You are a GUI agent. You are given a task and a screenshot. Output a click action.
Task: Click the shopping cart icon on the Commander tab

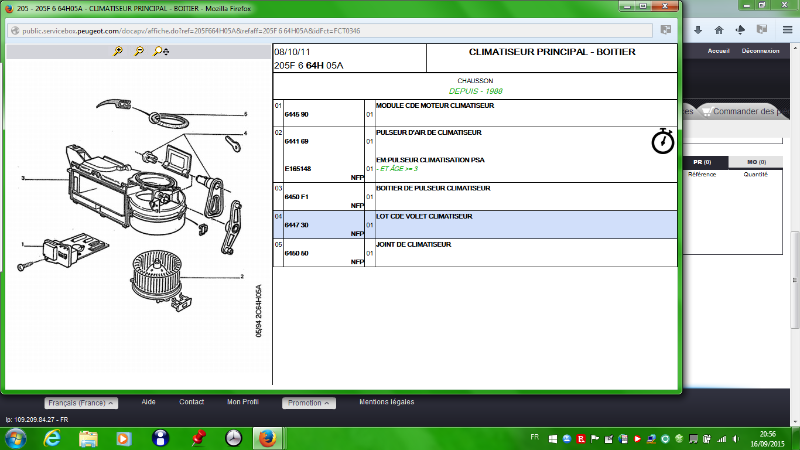[707, 111]
